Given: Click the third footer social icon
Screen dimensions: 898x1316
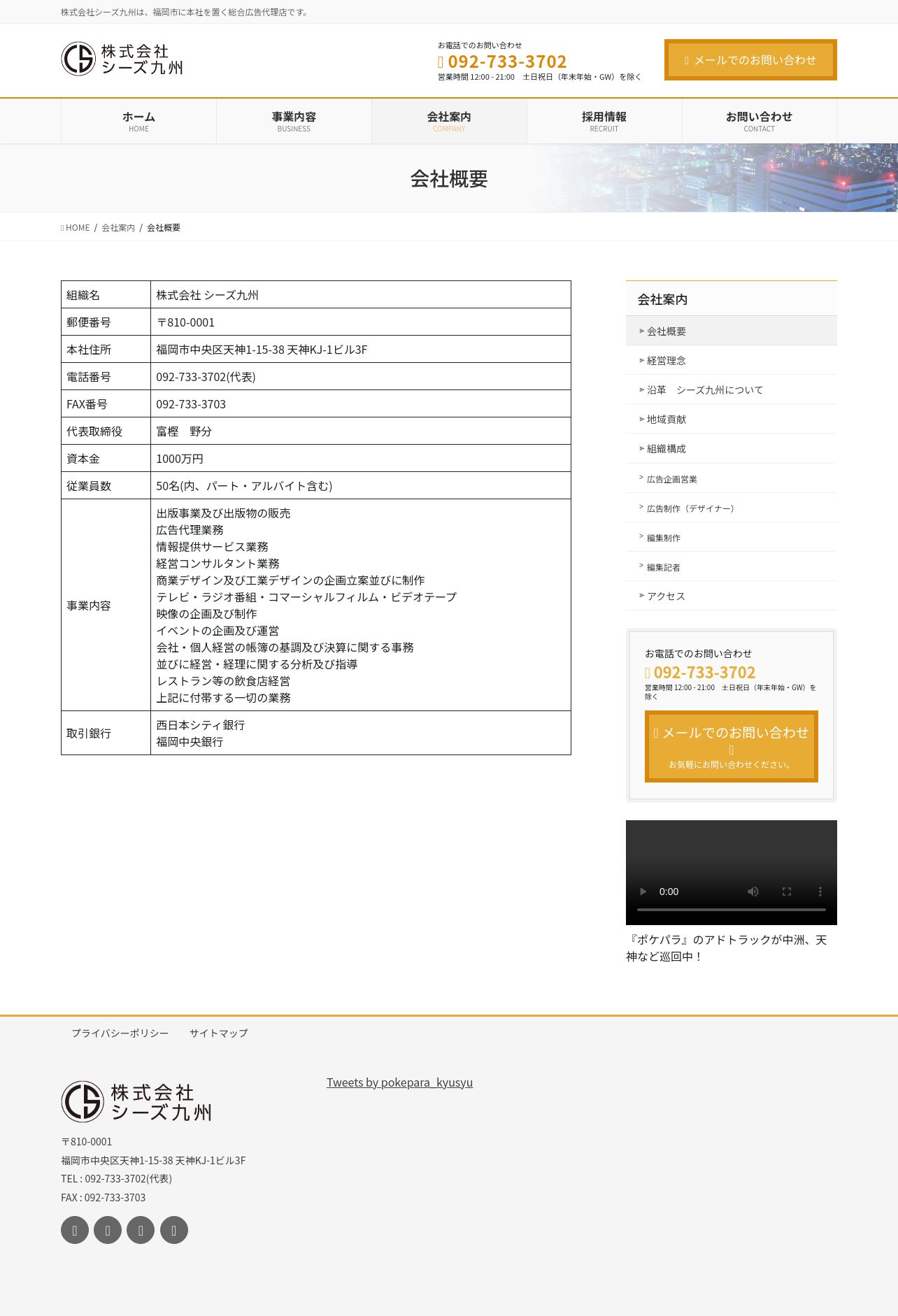Looking at the screenshot, I should pyautogui.click(x=141, y=1230).
